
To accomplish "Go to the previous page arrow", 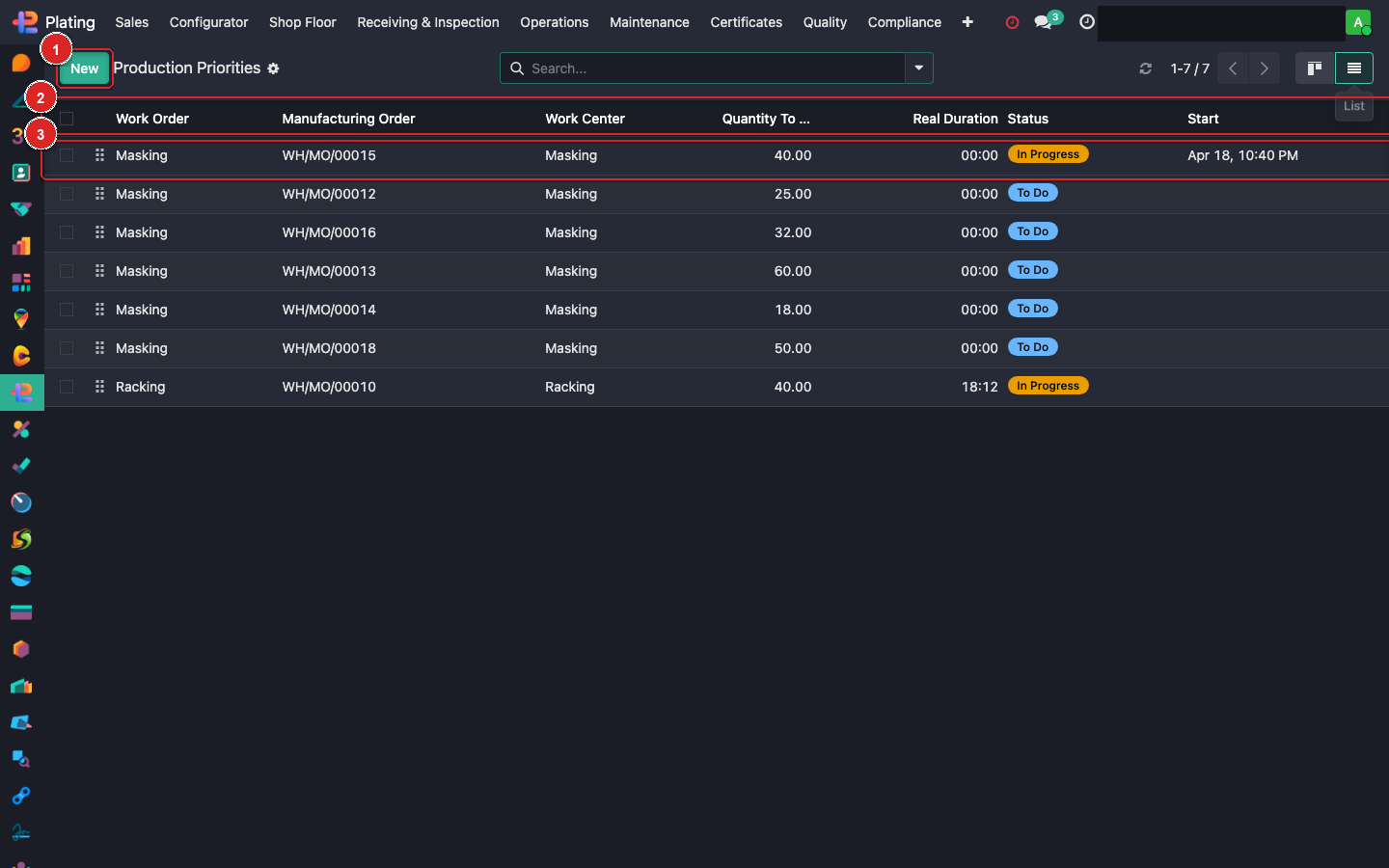I will tap(1233, 68).
